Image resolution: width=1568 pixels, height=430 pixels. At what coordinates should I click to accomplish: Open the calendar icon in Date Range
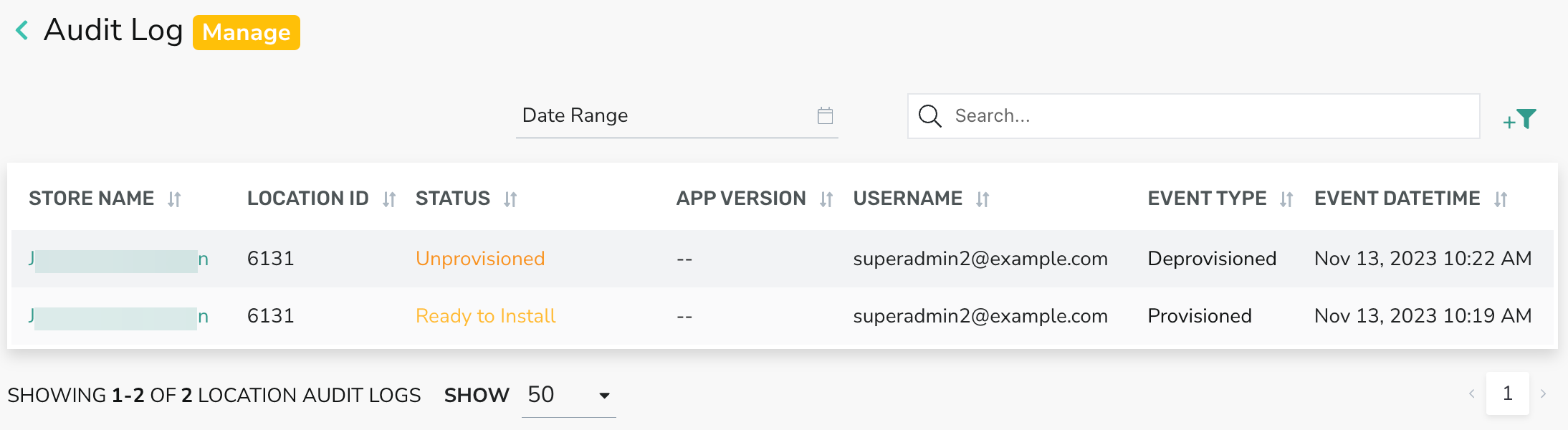pos(825,115)
